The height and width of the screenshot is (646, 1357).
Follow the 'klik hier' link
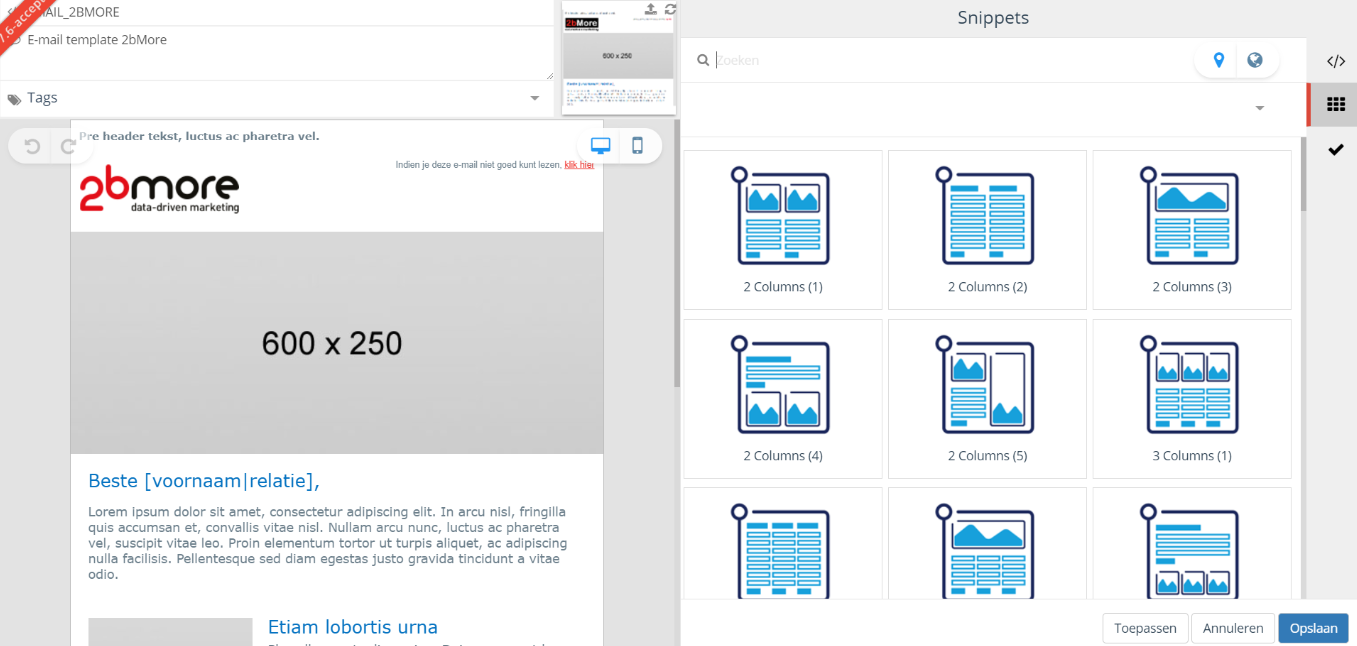(579, 164)
